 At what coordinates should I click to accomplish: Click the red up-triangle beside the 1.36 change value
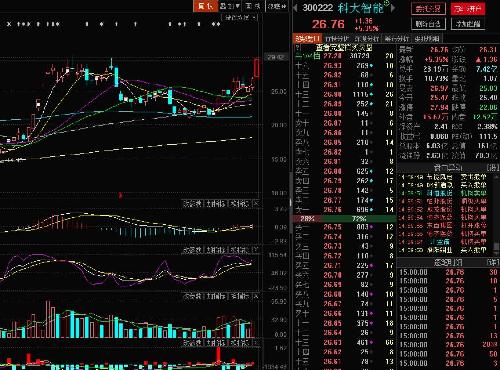click(x=478, y=60)
